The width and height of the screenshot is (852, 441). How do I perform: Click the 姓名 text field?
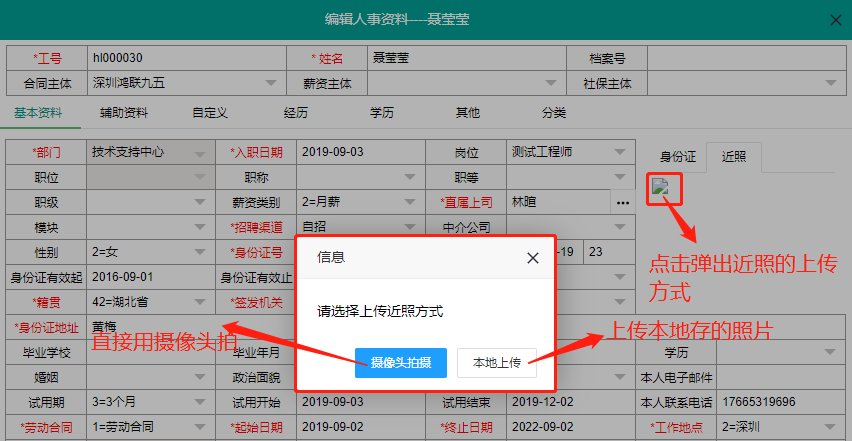pyautogui.click(x=465, y=58)
